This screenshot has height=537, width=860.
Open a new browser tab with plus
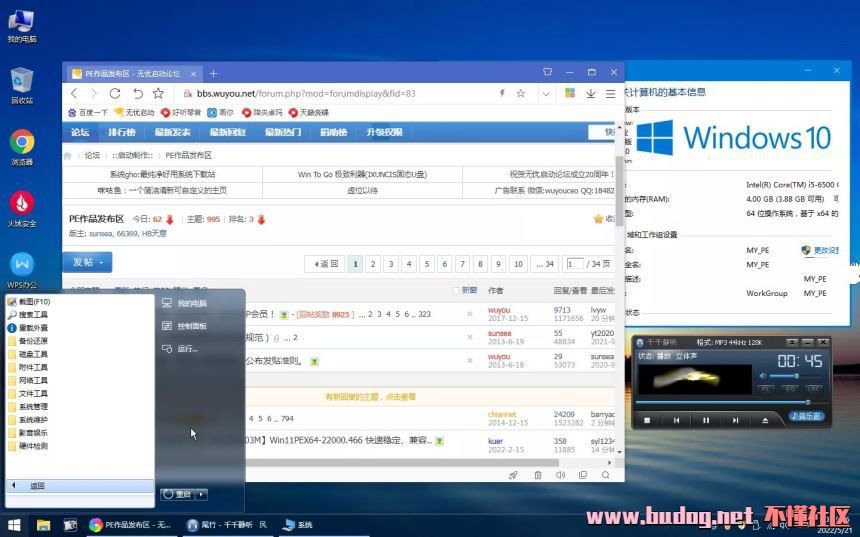click(x=213, y=74)
